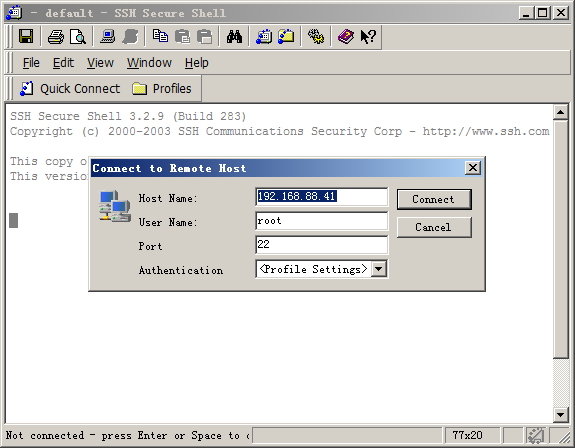Image resolution: width=575 pixels, height=448 pixels.
Task: Open Print Preview from the toolbar
Action: point(78,37)
